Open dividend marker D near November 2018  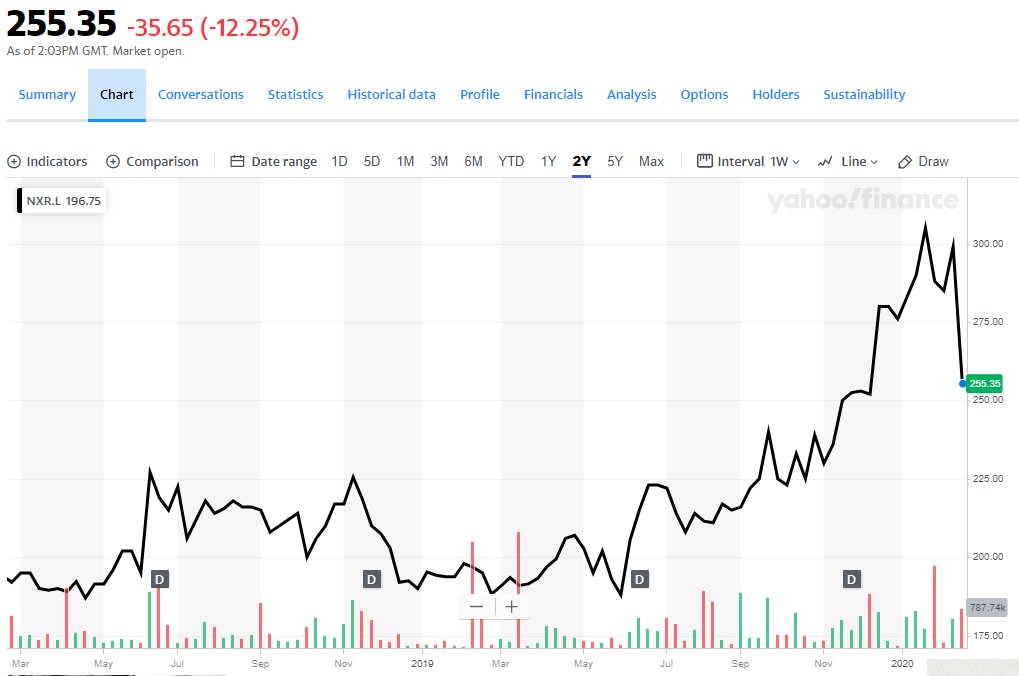point(371,578)
